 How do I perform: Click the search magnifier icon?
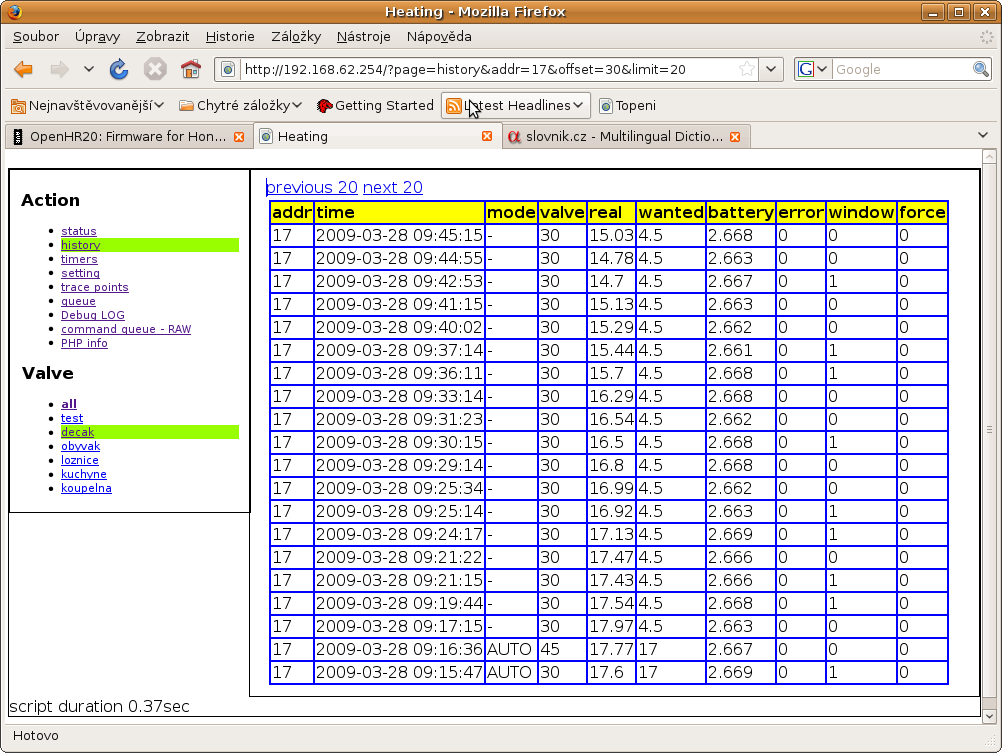[980, 69]
